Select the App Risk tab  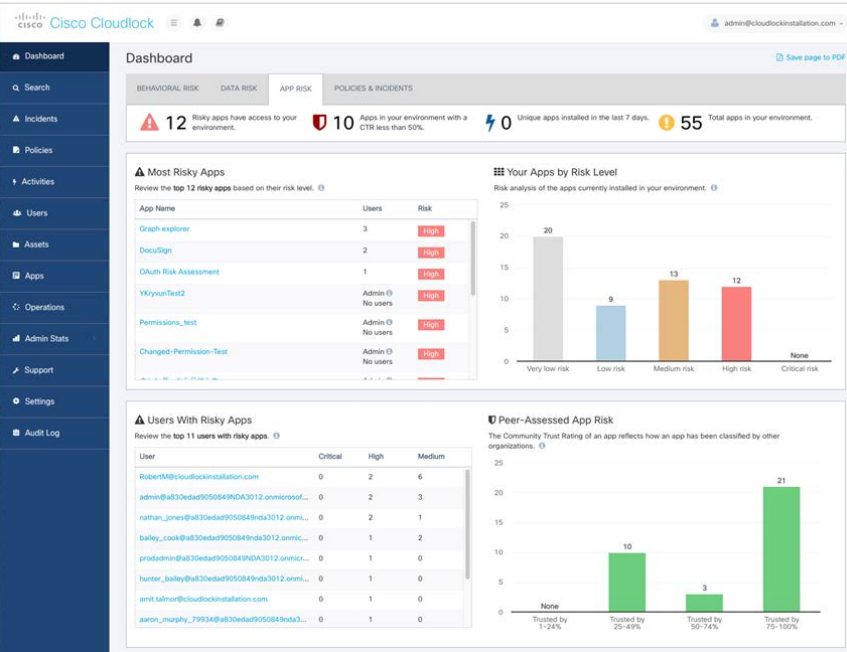point(295,89)
